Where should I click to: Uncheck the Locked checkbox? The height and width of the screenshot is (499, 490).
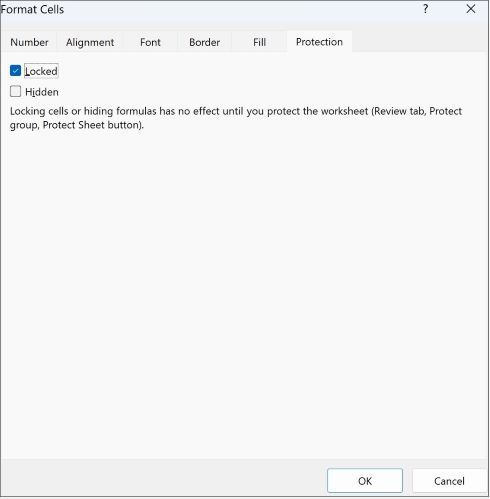[15, 71]
